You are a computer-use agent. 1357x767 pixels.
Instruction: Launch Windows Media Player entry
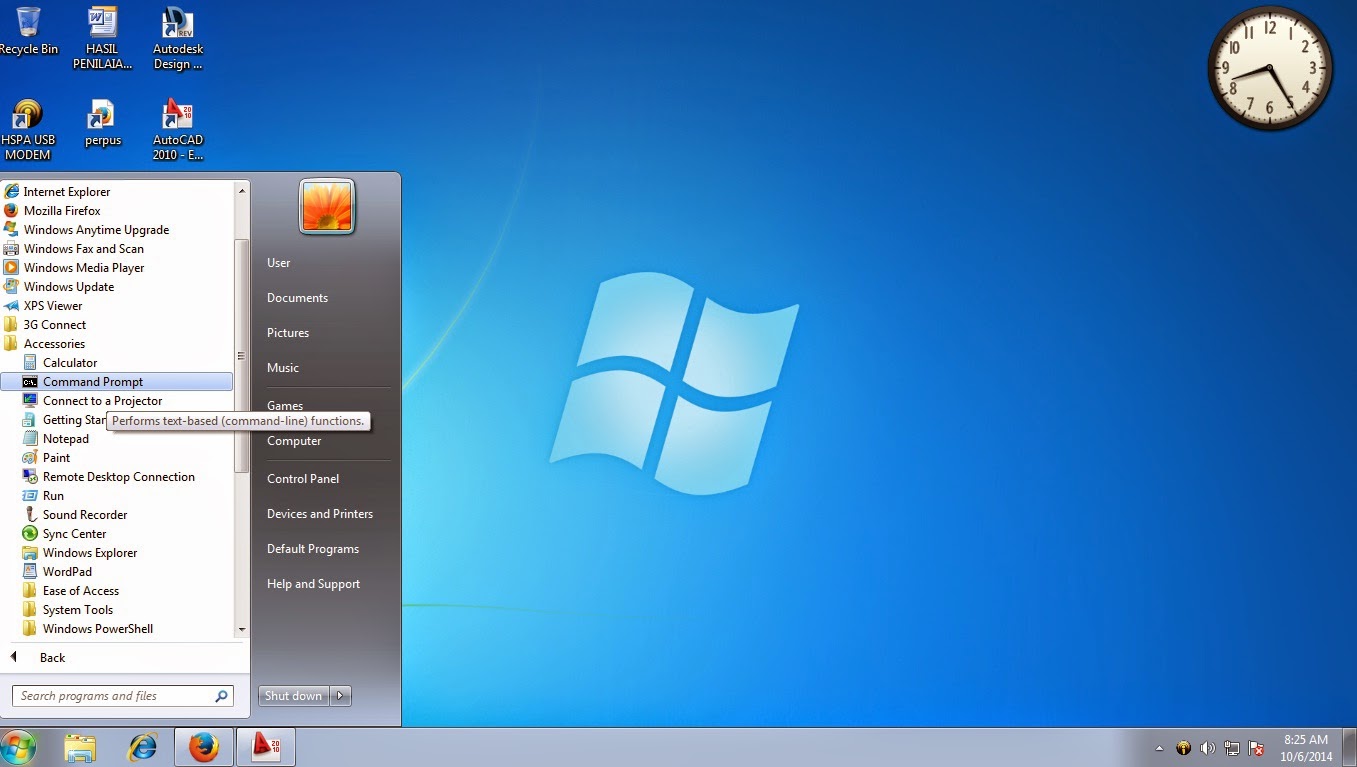(x=117, y=268)
